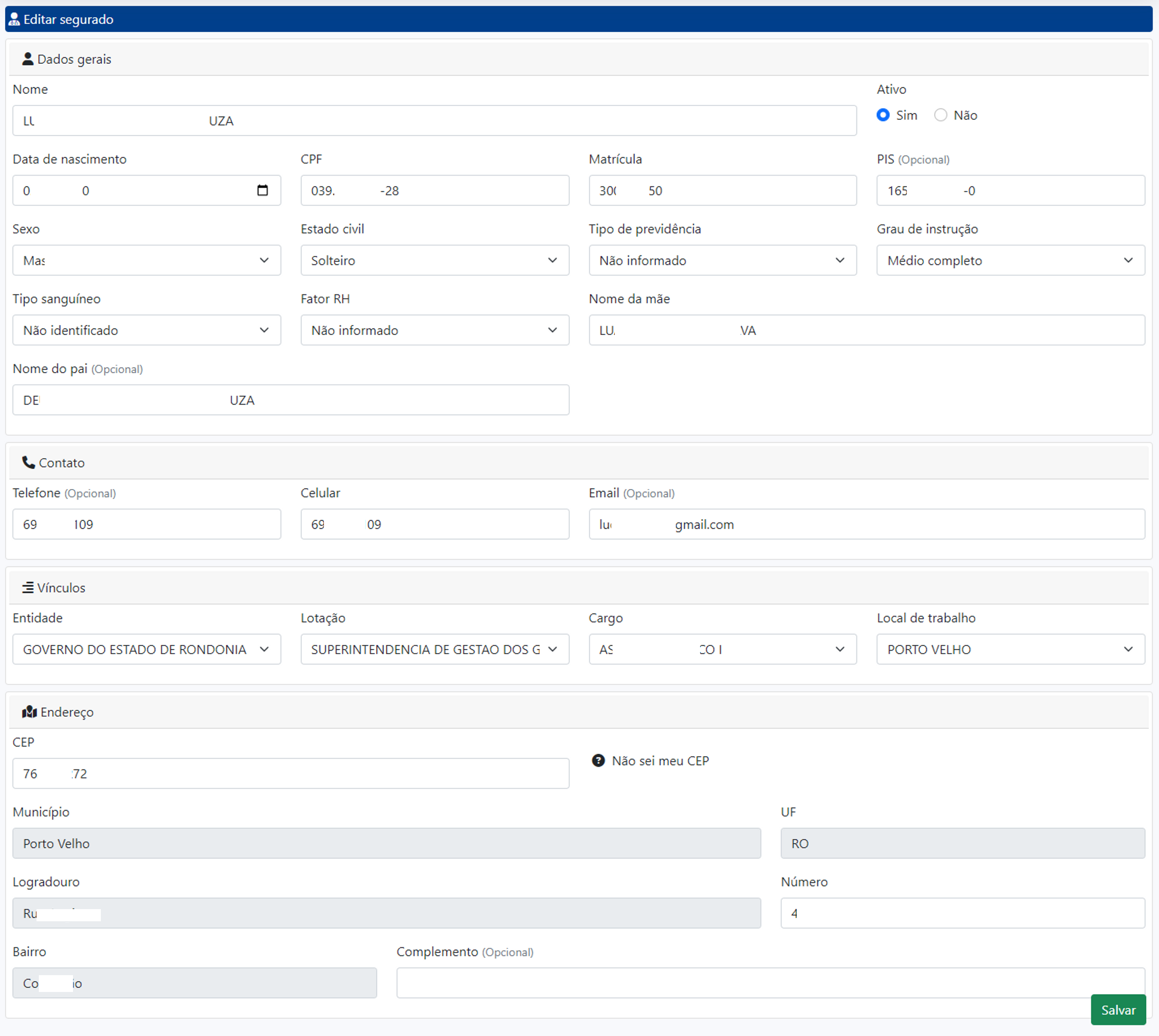Screen dimensions: 1159x1036
Task: Open the Cargo dropdown
Action: pyautogui.click(x=723, y=649)
